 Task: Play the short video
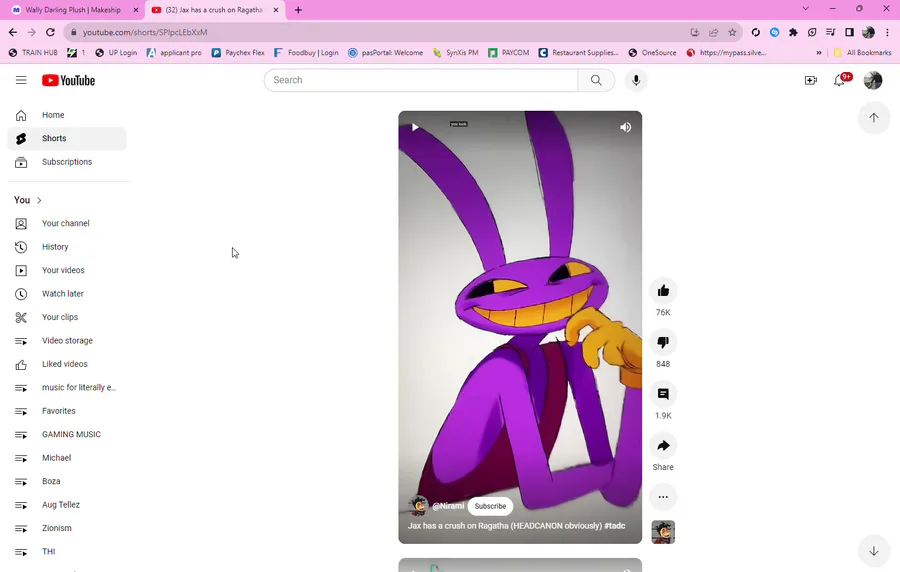point(415,127)
